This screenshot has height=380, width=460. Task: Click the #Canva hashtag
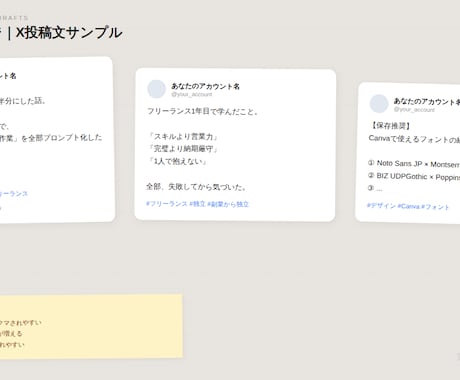[408, 206]
